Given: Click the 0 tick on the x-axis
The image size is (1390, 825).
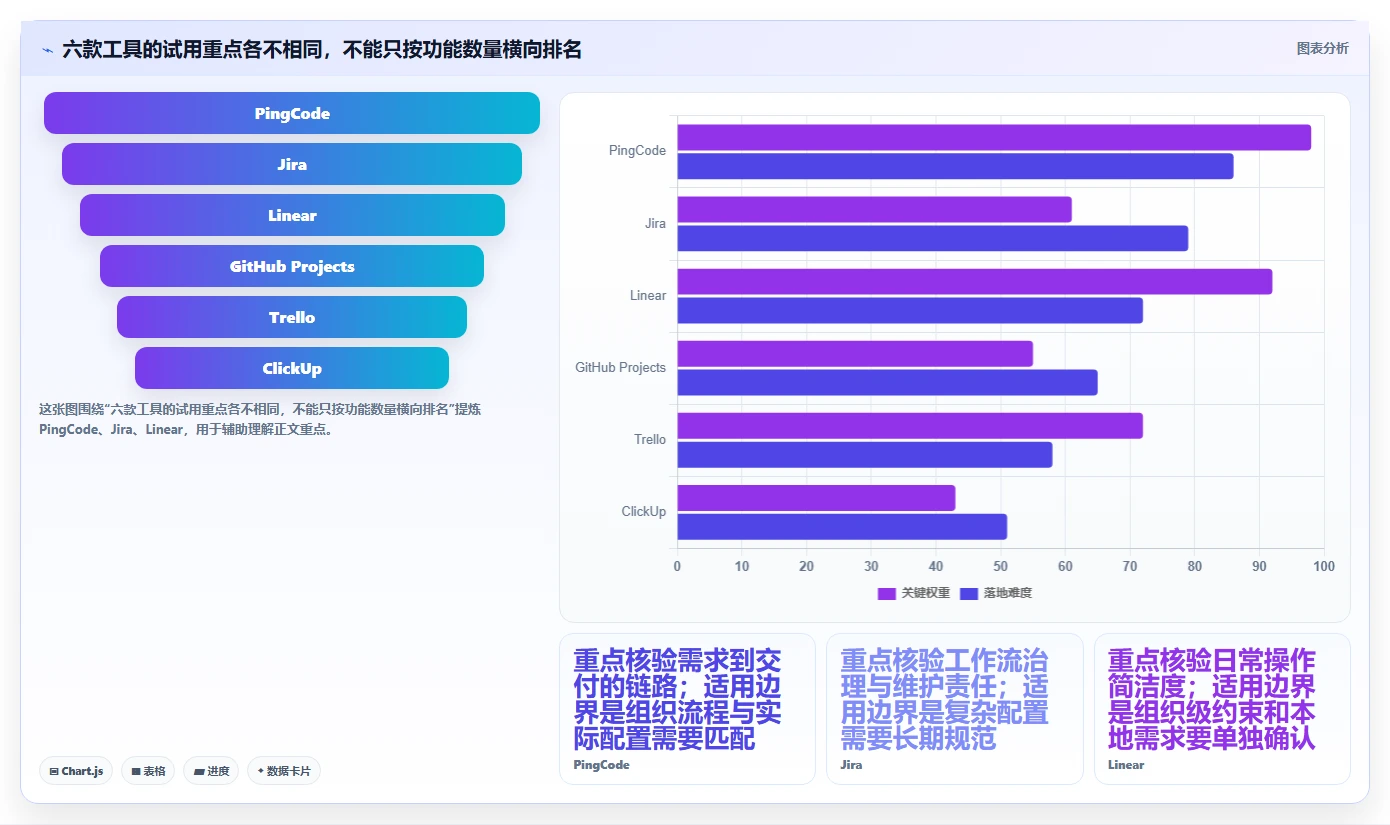Looking at the screenshot, I should tap(677, 566).
